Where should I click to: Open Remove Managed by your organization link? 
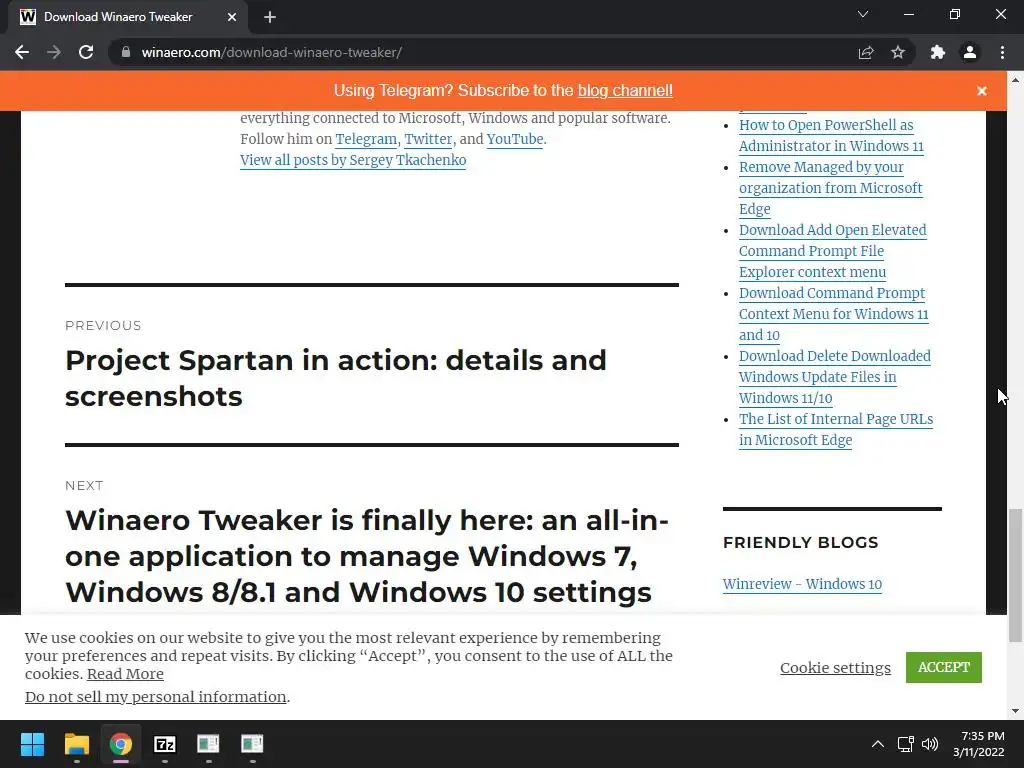[831, 188]
